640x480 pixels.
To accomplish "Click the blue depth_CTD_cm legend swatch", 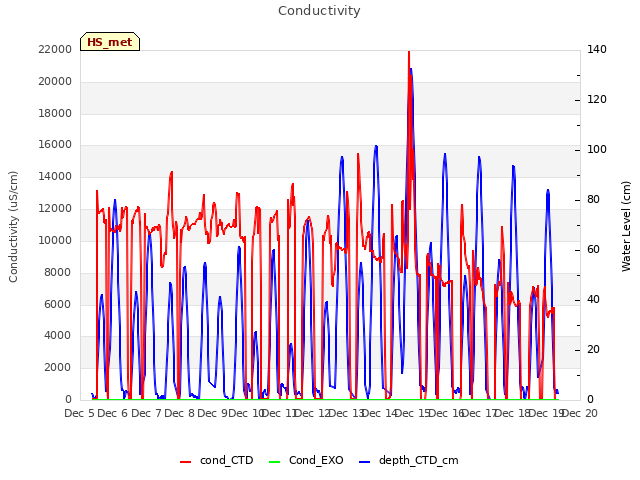I will (x=364, y=462).
